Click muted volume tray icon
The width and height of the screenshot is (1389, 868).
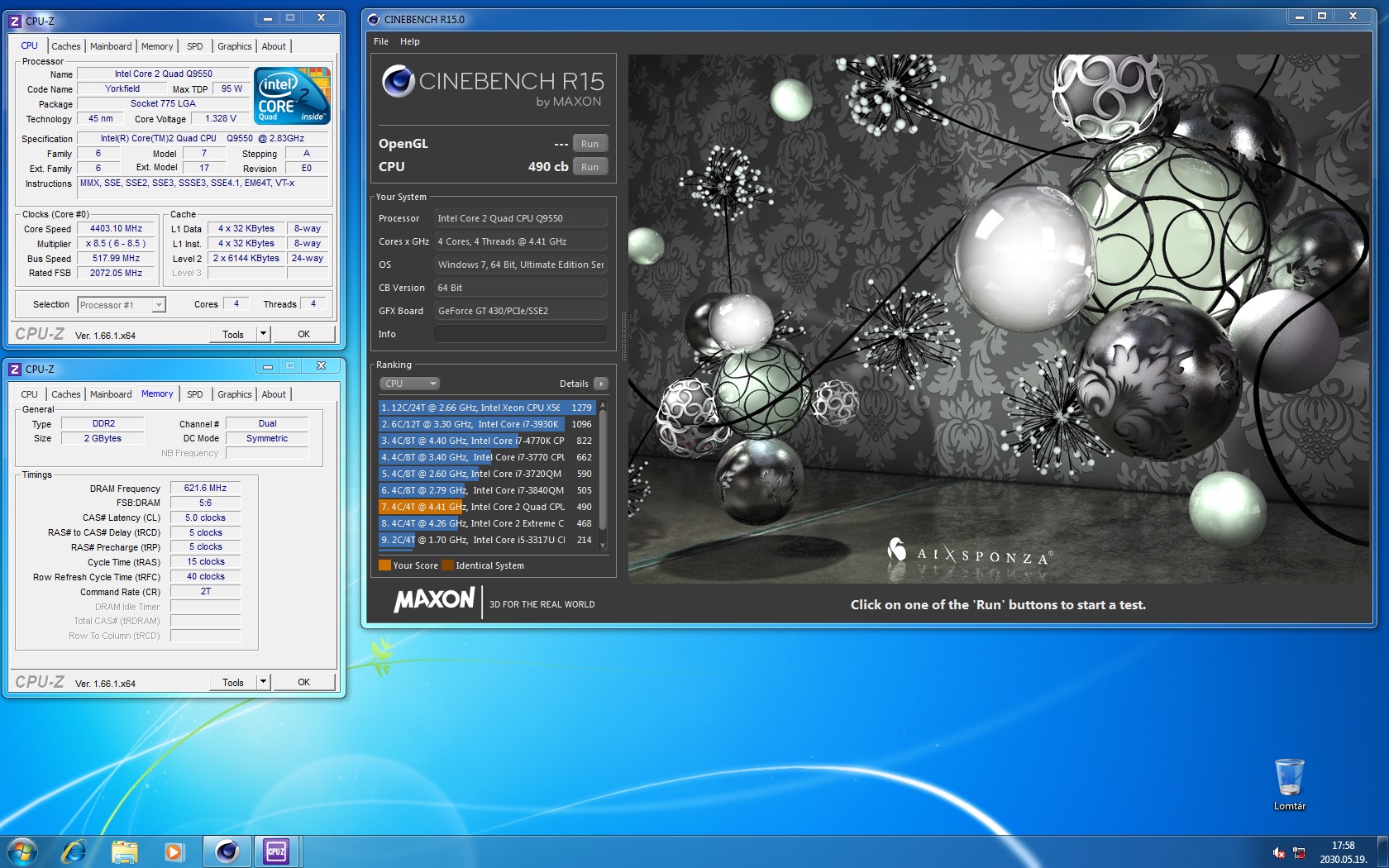point(1279,852)
